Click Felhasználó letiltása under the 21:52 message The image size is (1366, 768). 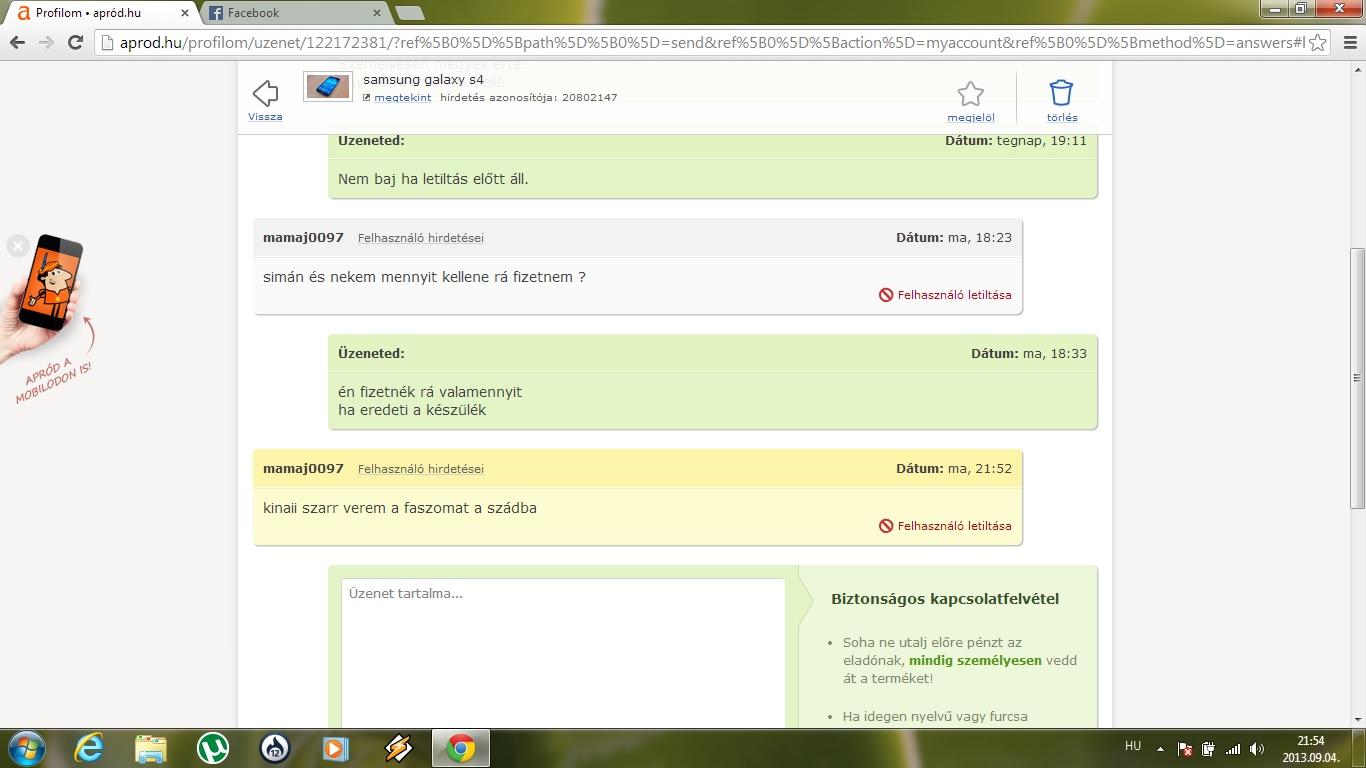[x=945, y=526]
